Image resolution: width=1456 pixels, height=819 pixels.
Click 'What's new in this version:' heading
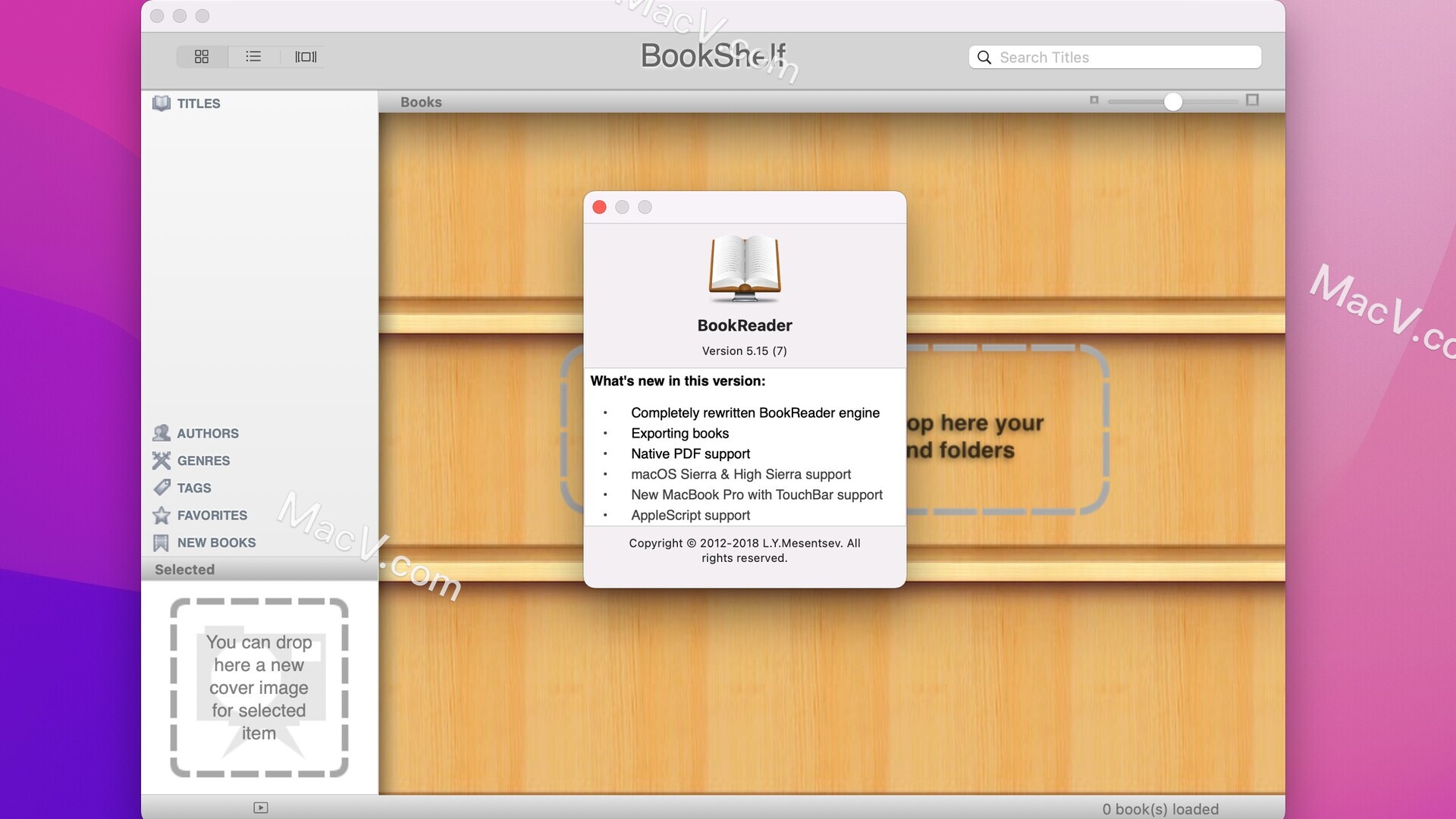click(678, 381)
